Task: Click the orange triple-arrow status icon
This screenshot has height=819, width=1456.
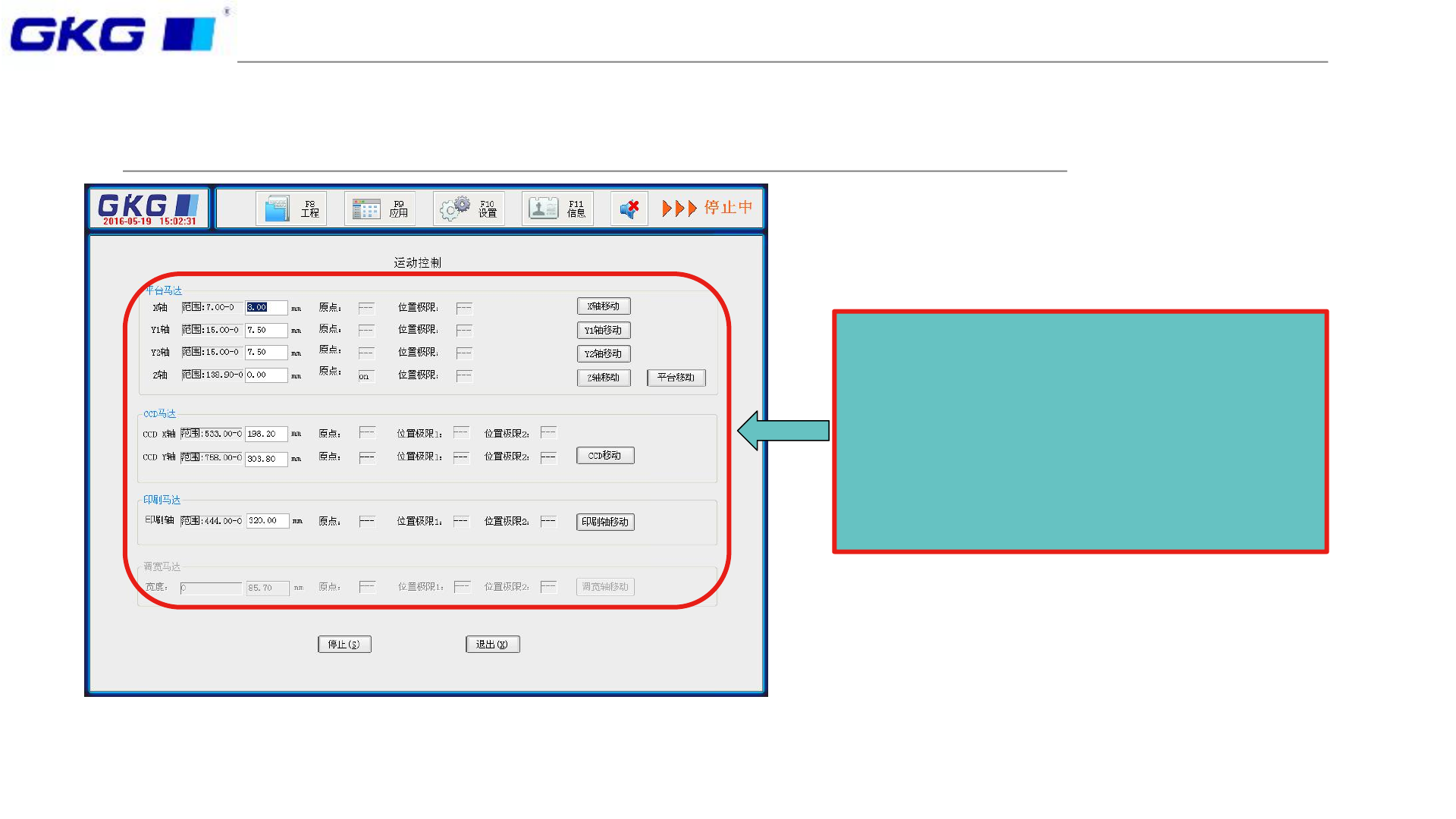Action: tap(679, 209)
